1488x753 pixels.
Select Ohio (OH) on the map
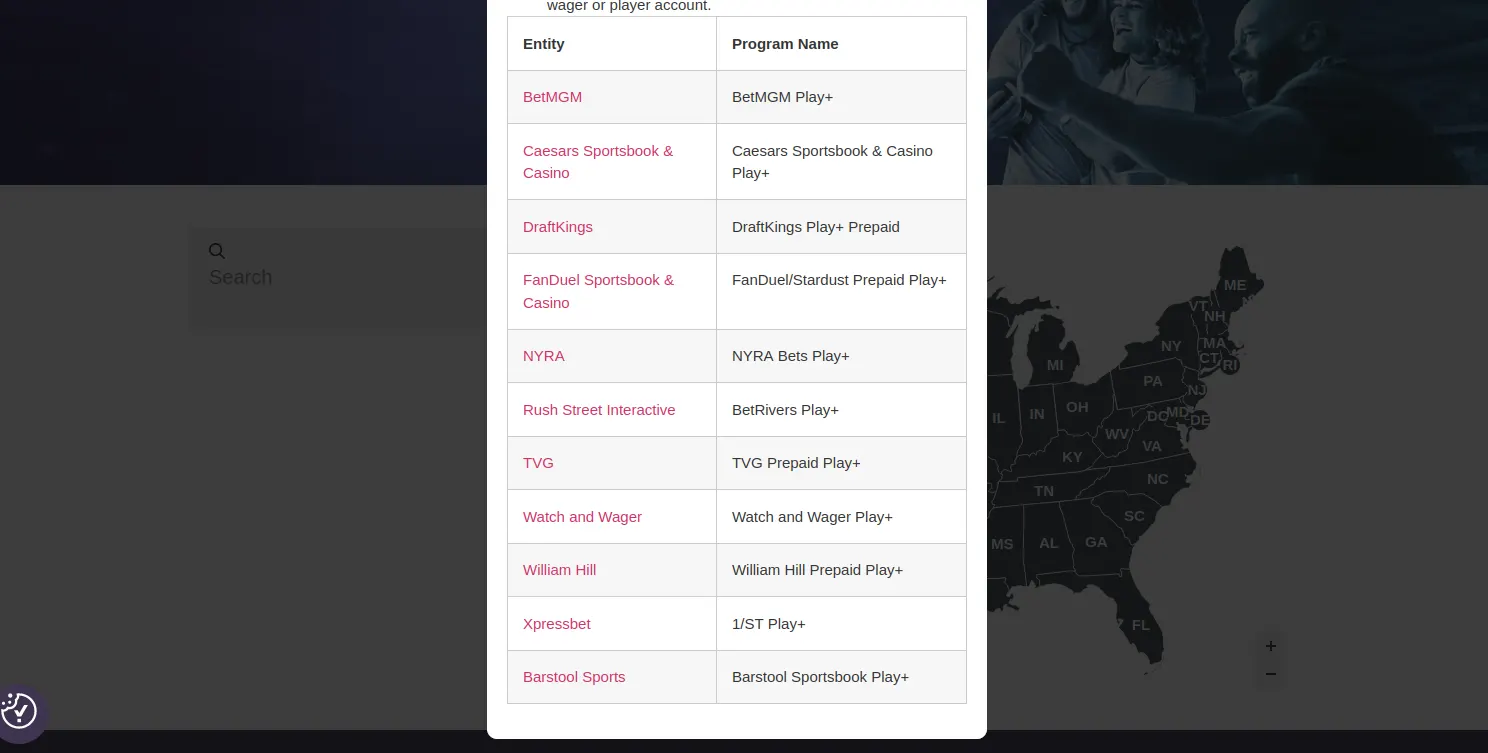pos(1077,407)
